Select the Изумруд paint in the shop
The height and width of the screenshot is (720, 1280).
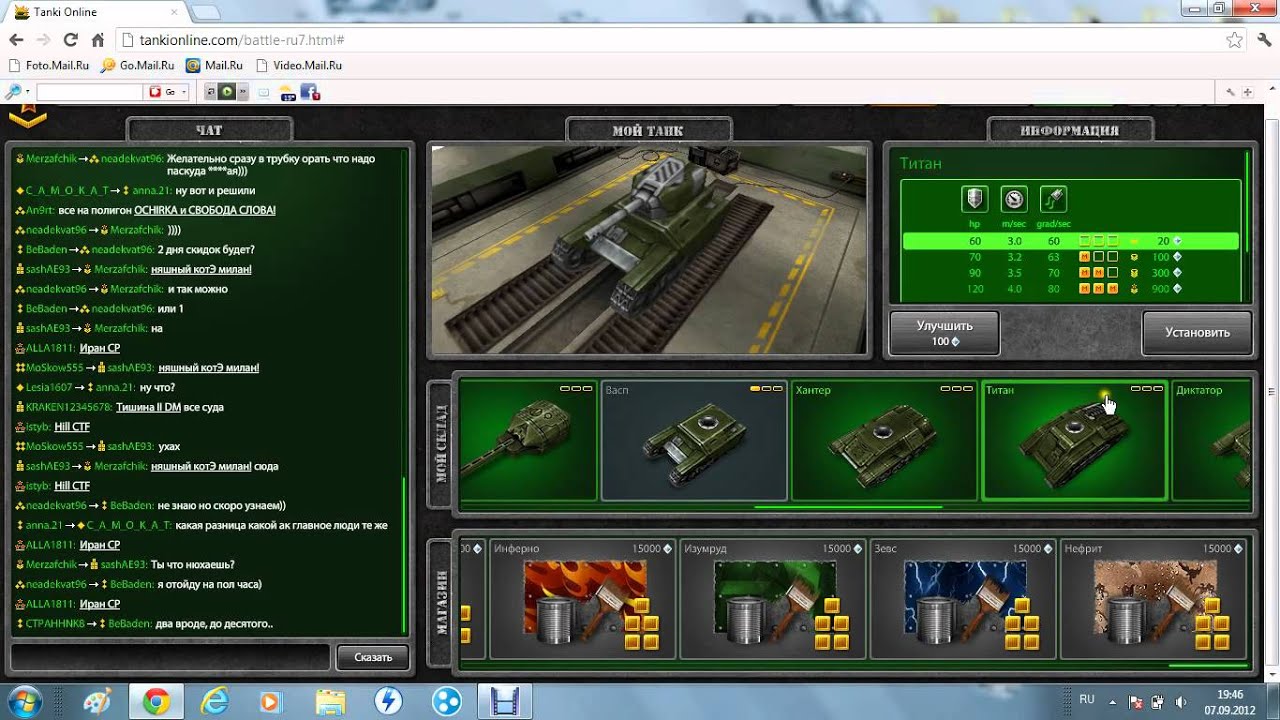click(774, 600)
